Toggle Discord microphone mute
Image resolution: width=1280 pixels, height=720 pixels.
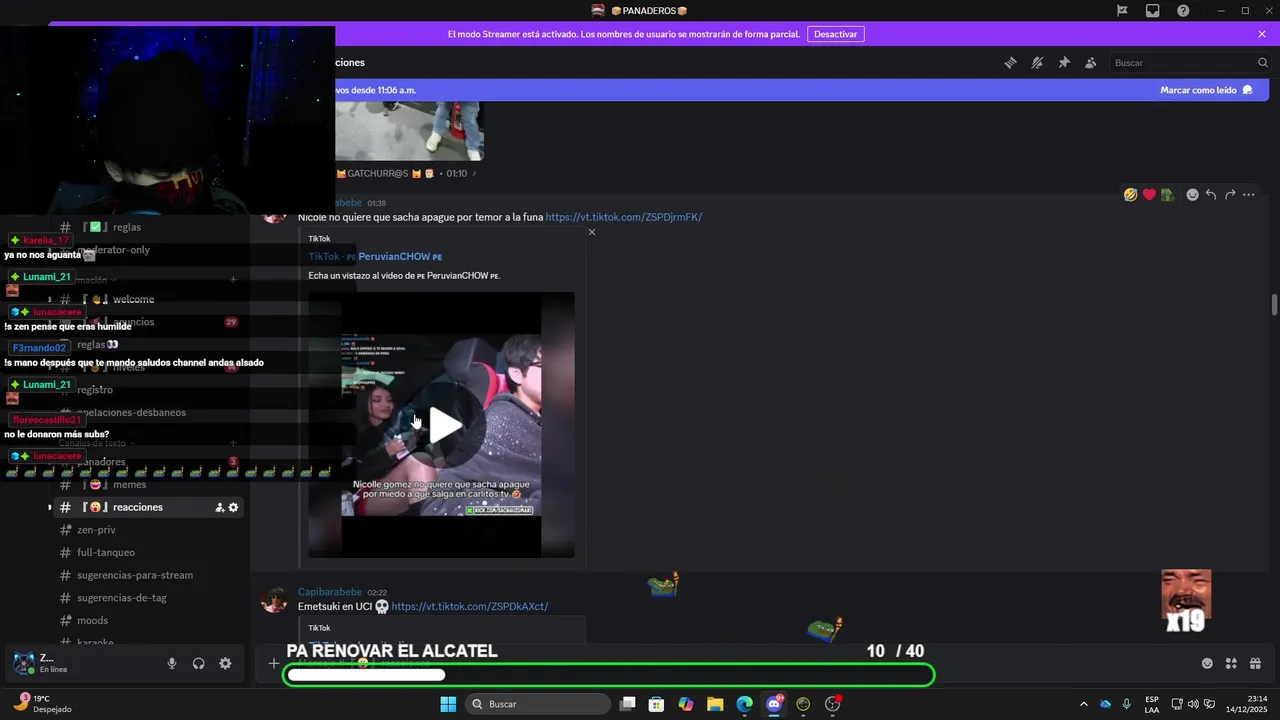click(172, 664)
